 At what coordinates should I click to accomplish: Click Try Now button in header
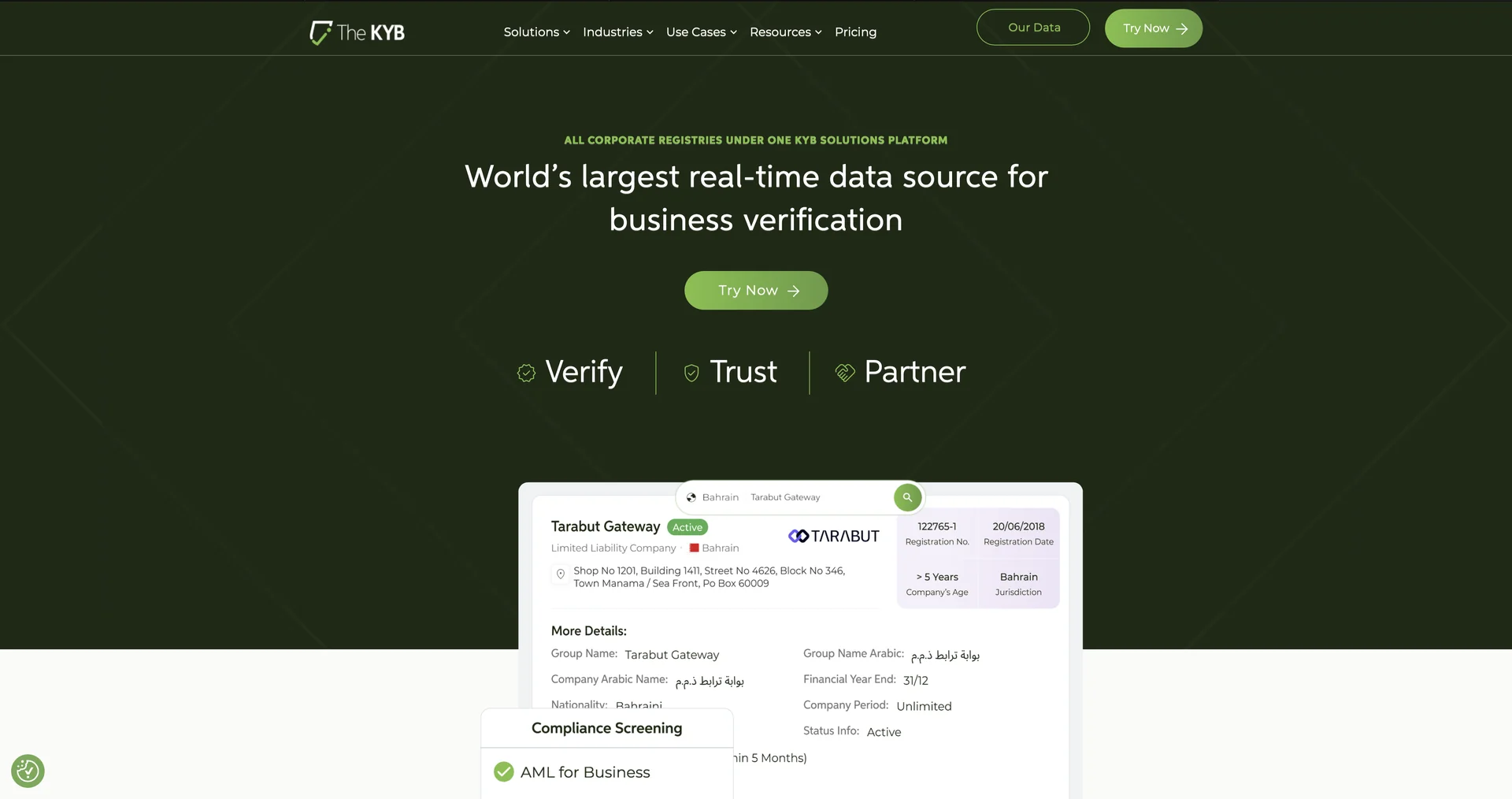[1154, 28]
